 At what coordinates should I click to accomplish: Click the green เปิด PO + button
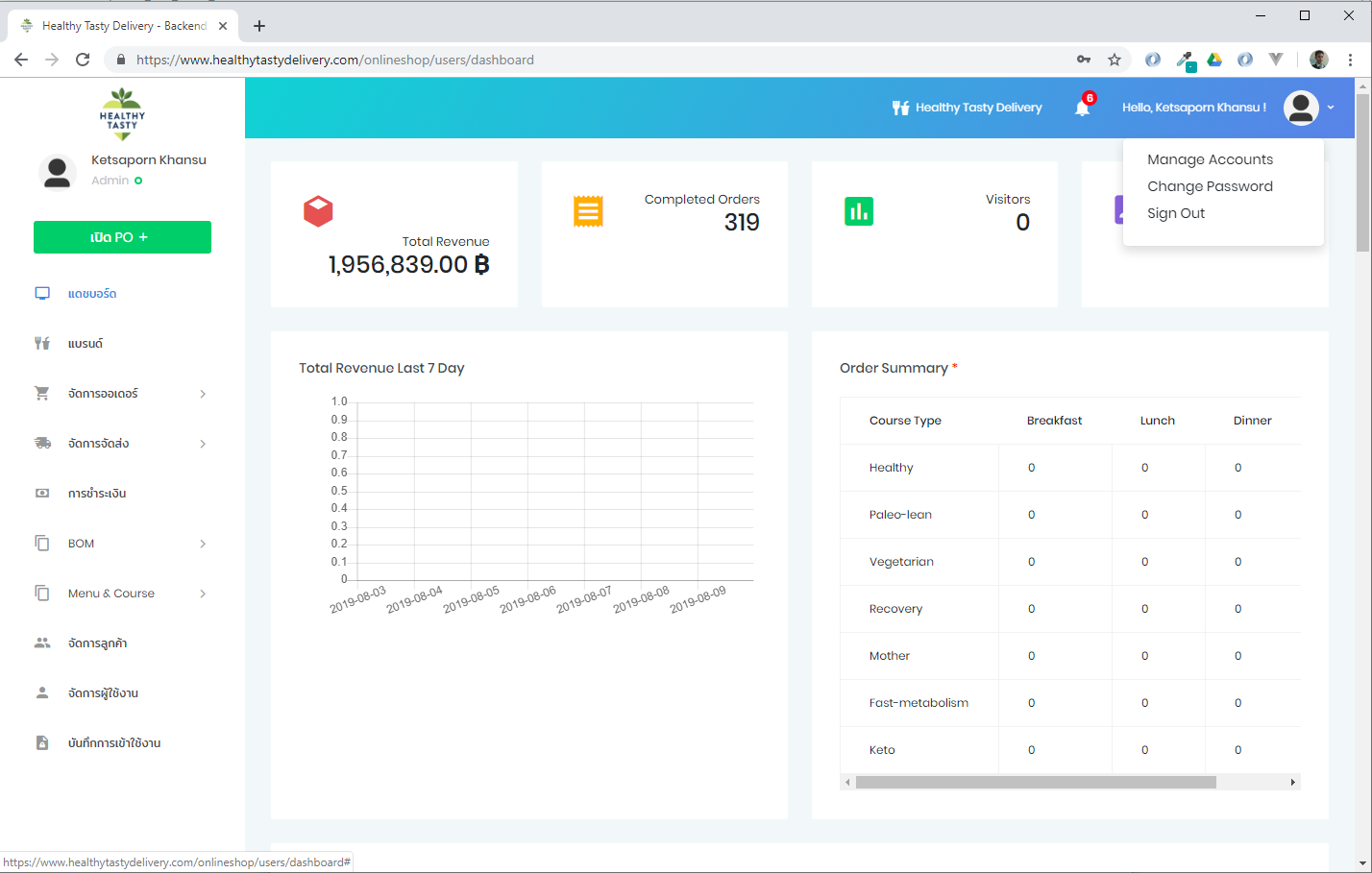click(122, 237)
